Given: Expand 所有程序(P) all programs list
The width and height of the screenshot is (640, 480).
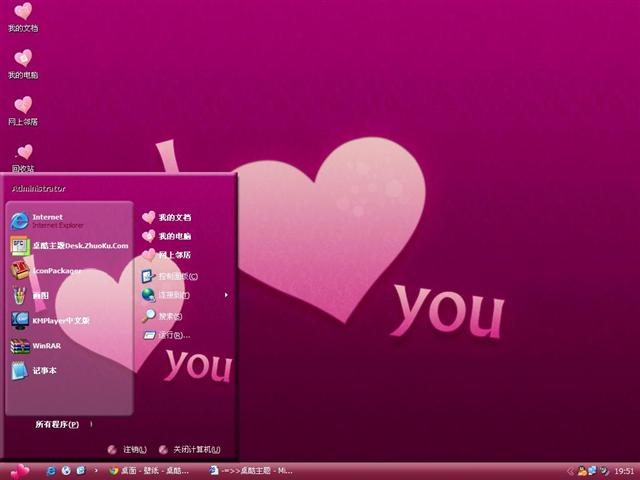Looking at the screenshot, I should (x=63, y=424).
